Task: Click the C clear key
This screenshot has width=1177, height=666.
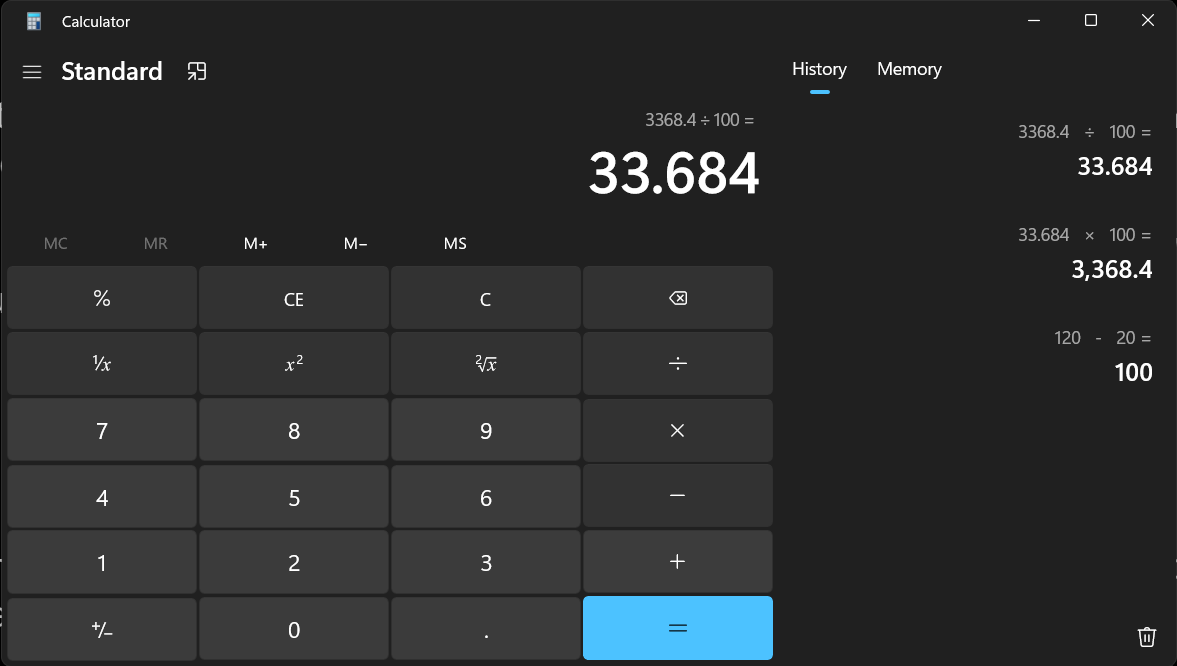Action: [486, 298]
